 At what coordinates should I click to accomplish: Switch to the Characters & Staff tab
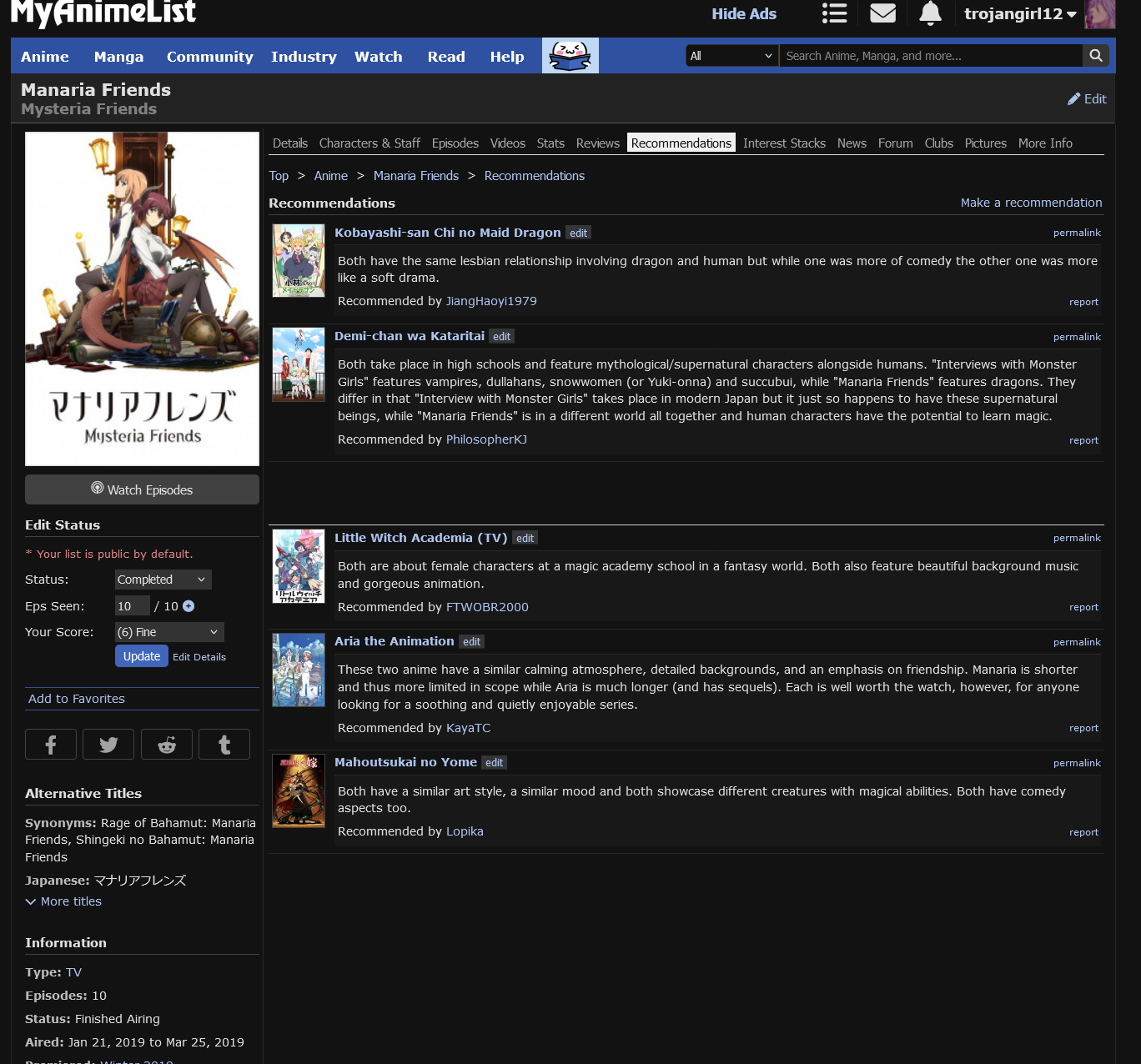(369, 143)
